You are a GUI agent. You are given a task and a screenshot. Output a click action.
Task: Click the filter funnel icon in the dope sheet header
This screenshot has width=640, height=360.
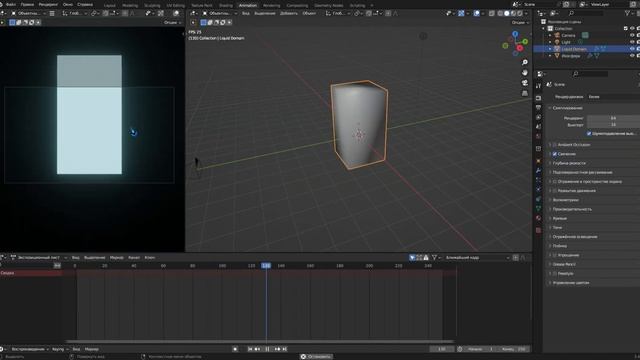pyautogui.click(x=435, y=258)
